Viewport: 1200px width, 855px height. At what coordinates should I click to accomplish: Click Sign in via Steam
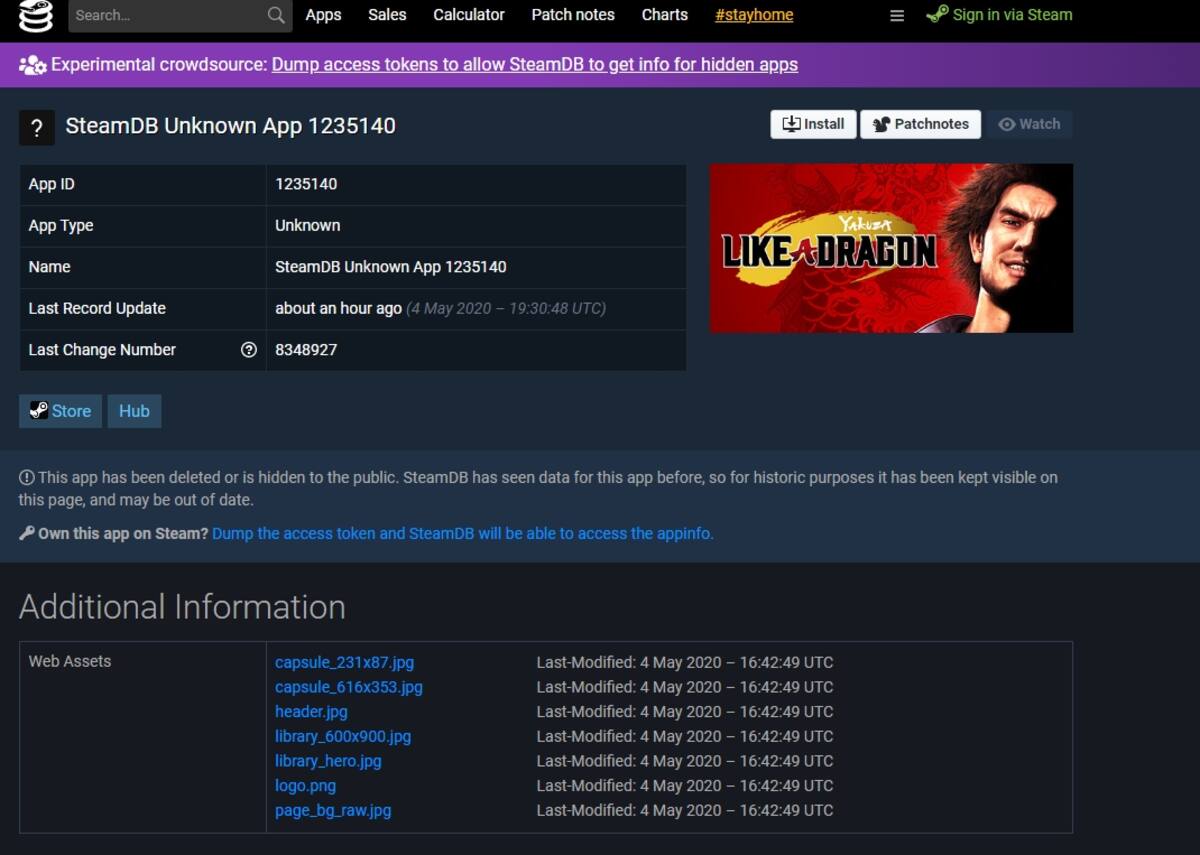coord(1000,15)
